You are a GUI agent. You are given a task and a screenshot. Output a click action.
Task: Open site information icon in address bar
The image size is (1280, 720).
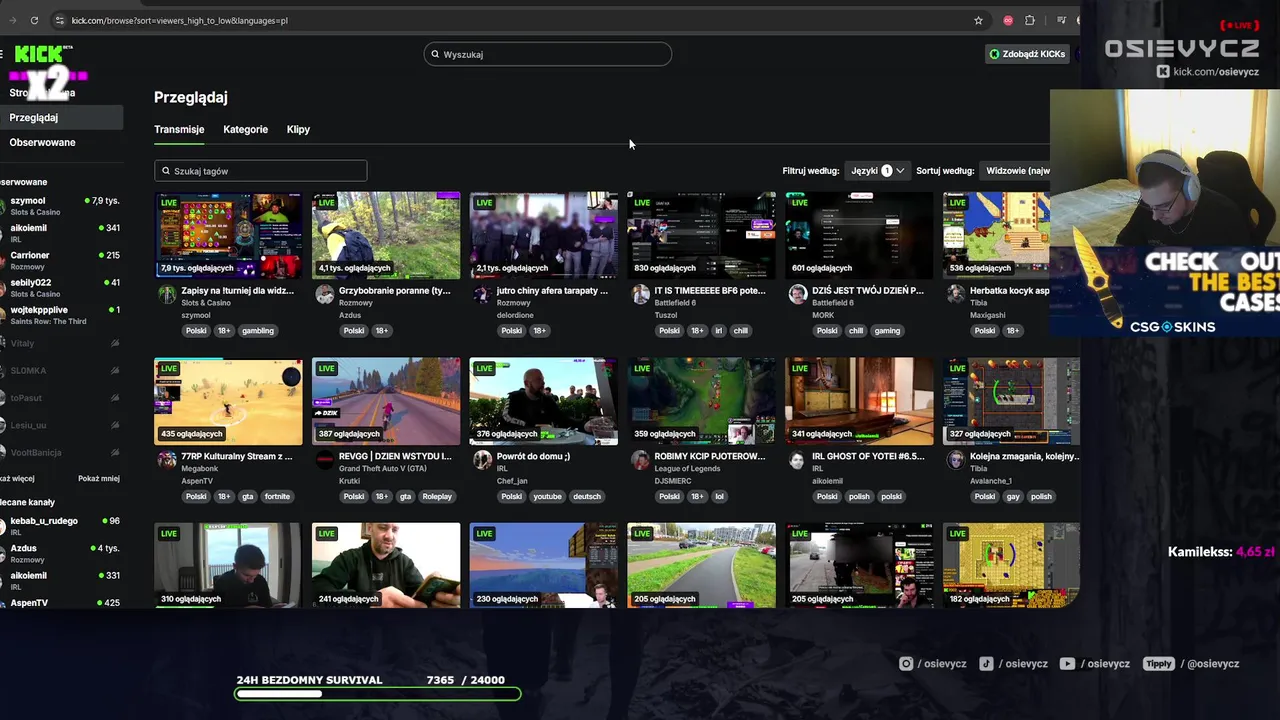pyautogui.click(x=60, y=20)
